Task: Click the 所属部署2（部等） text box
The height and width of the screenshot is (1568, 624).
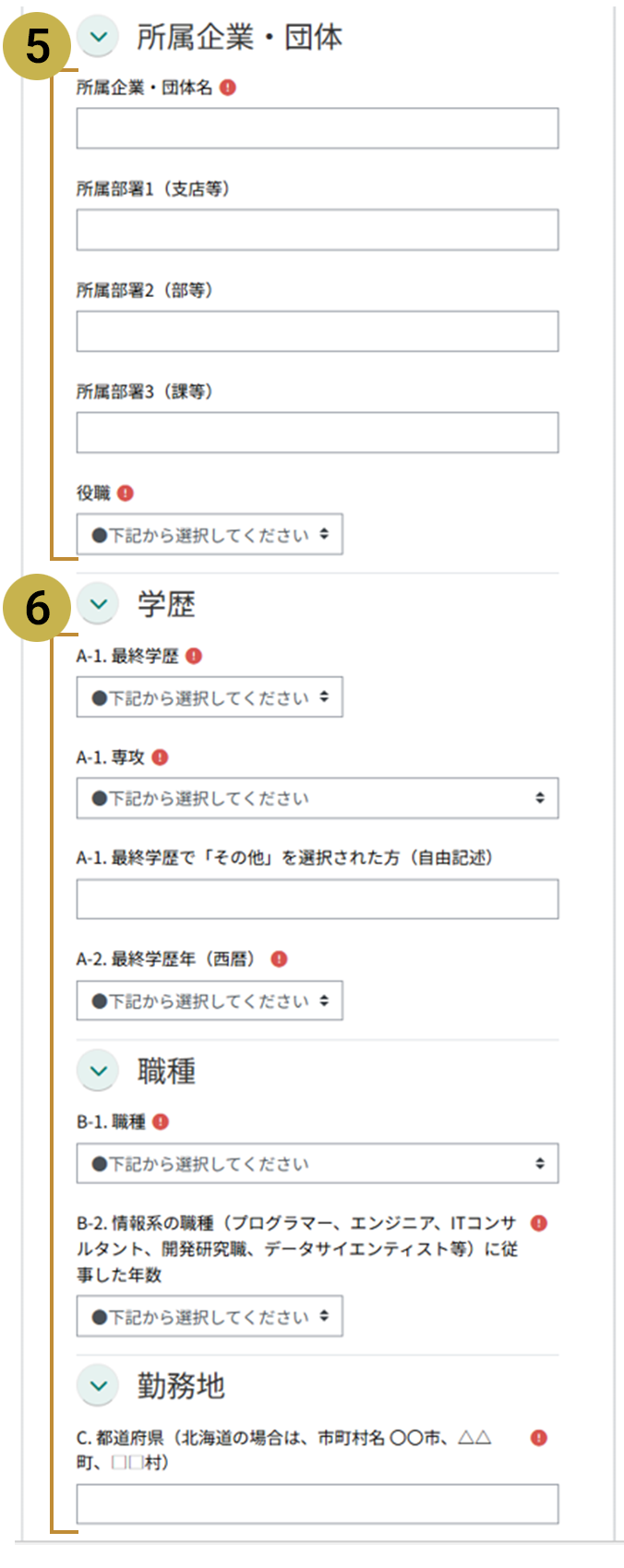Action: [x=317, y=331]
